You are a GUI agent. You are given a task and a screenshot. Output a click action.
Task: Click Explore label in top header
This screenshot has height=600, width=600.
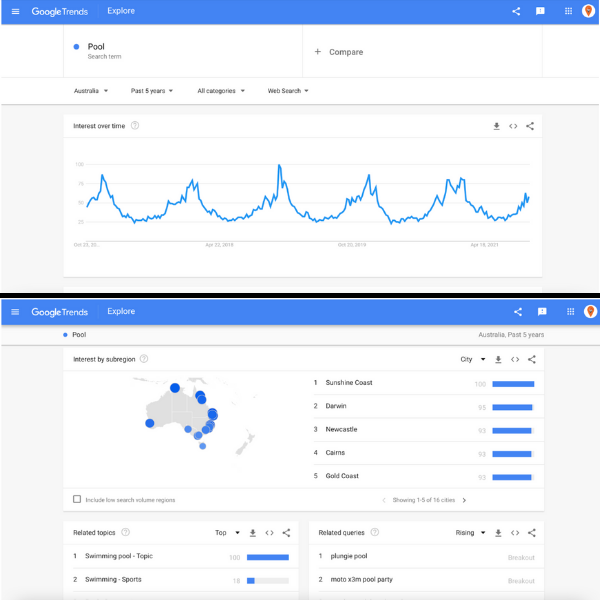[x=121, y=11]
